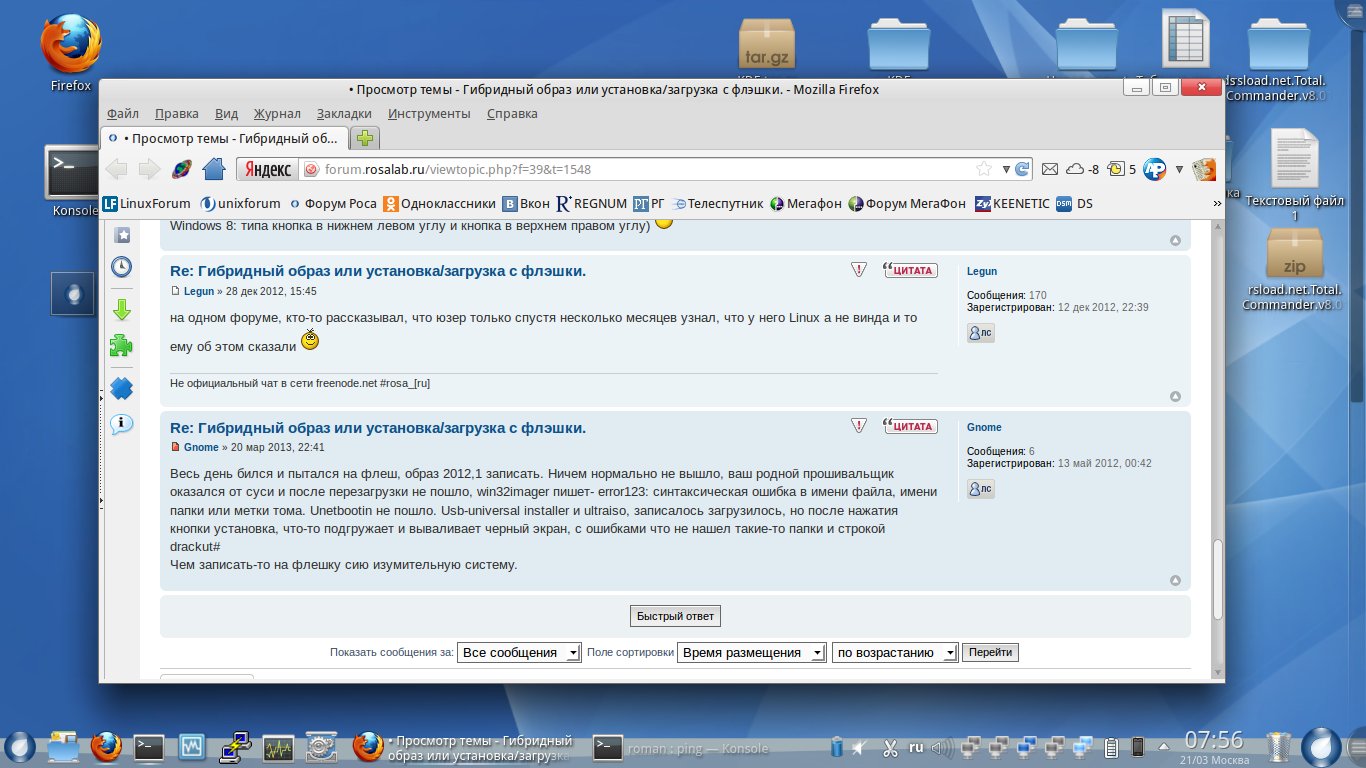Quote Legun's post with ЦИТАТА button
The image size is (1366, 768).
pyautogui.click(x=910, y=269)
